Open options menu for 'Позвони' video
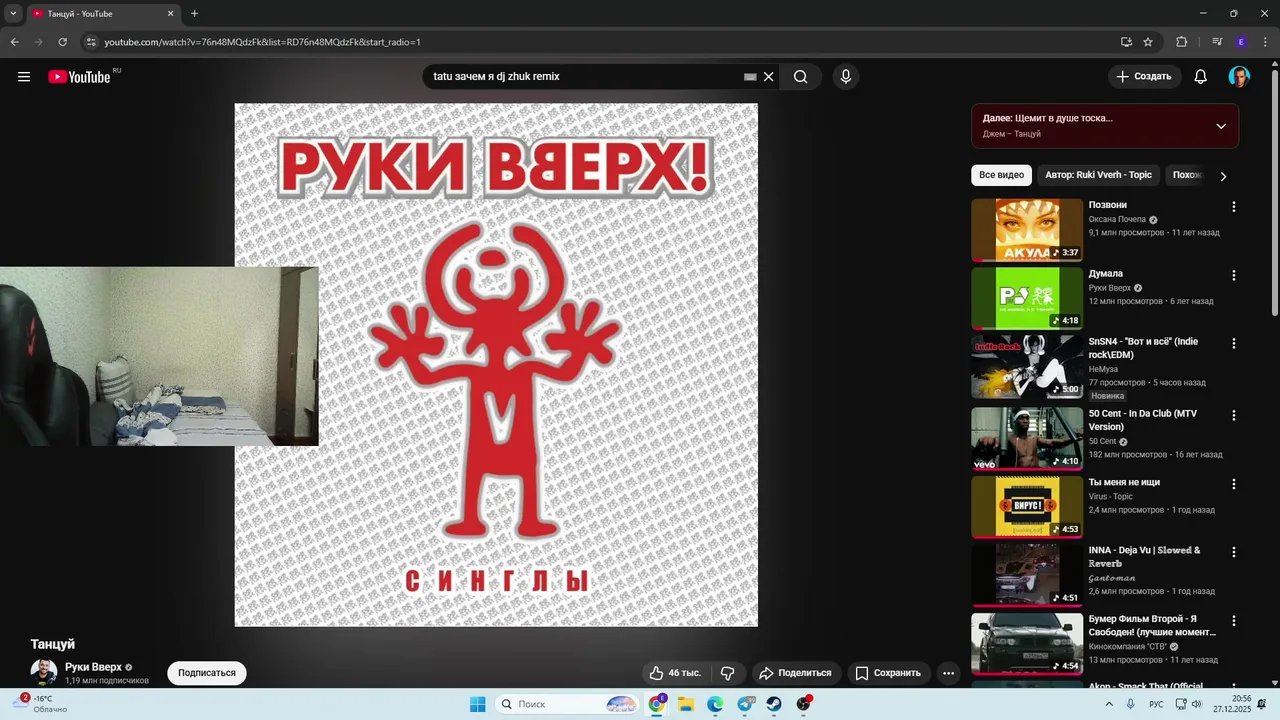The height and width of the screenshot is (720, 1280). pyautogui.click(x=1233, y=207)
